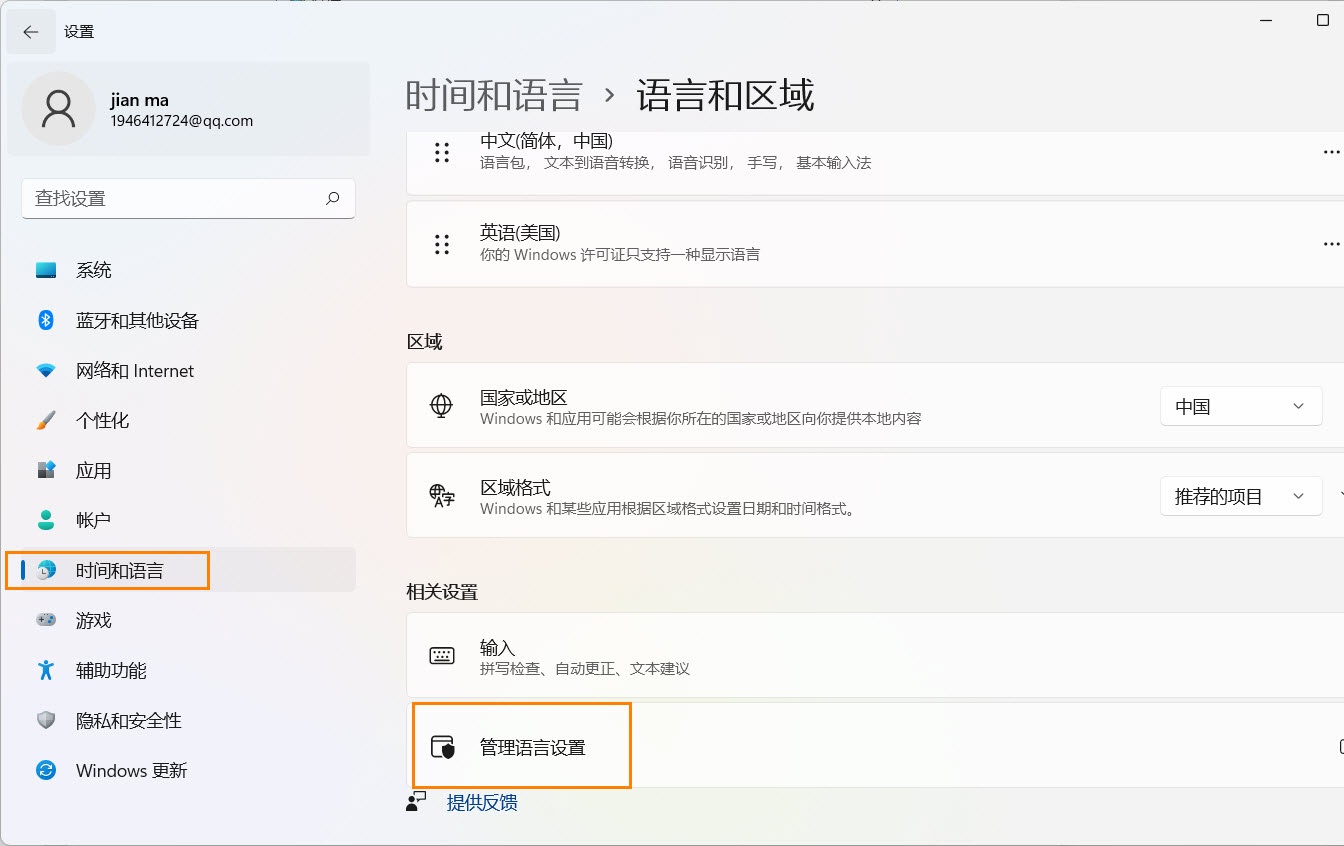Click the 提供反馈 person feedback icon

point(416,802)
